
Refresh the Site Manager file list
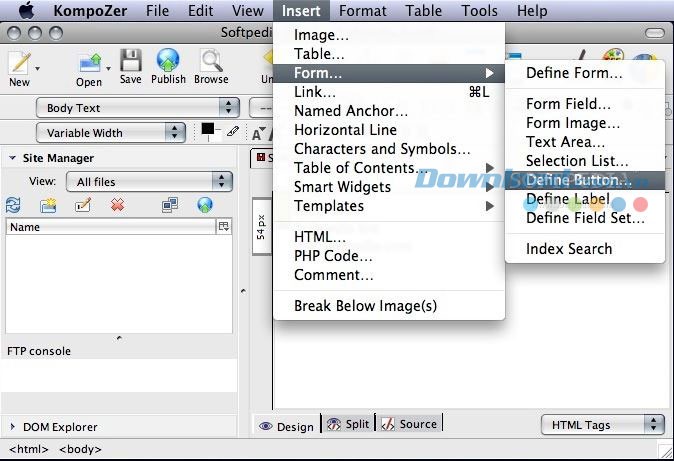(13, 205)
